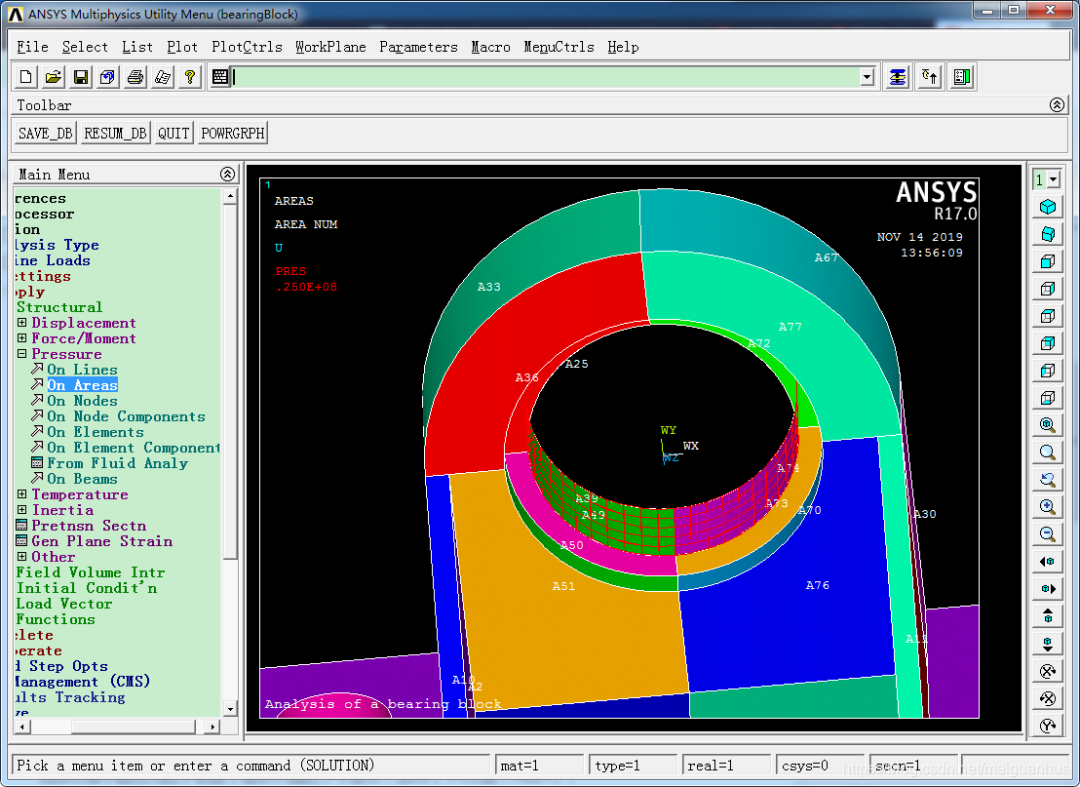Expand the Temperature tree node
Viewport: 1080px width, 787px height.
tap(22, 494)
